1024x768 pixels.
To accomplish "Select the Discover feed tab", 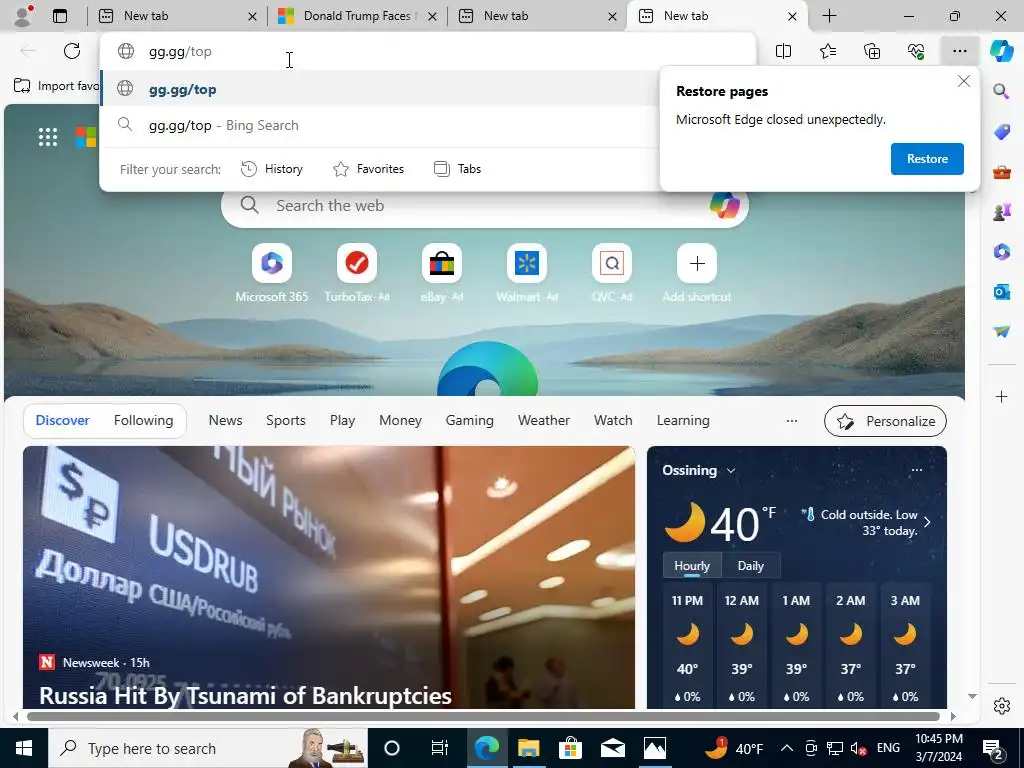I will [x=62, y=421].
